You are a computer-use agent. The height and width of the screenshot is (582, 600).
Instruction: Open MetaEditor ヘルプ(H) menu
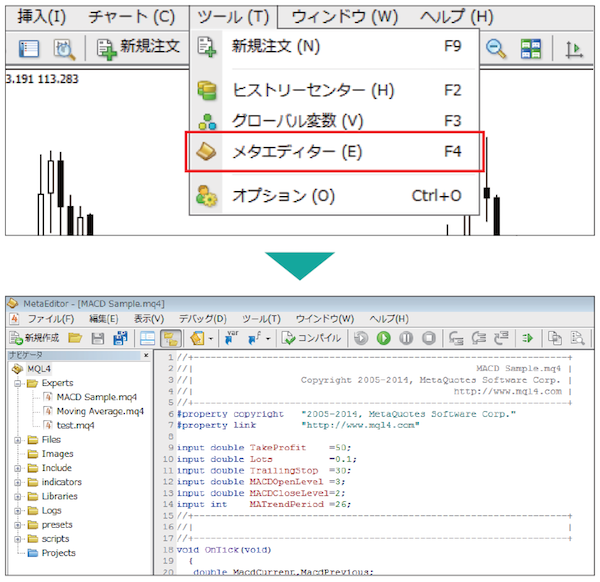[389, 318]
